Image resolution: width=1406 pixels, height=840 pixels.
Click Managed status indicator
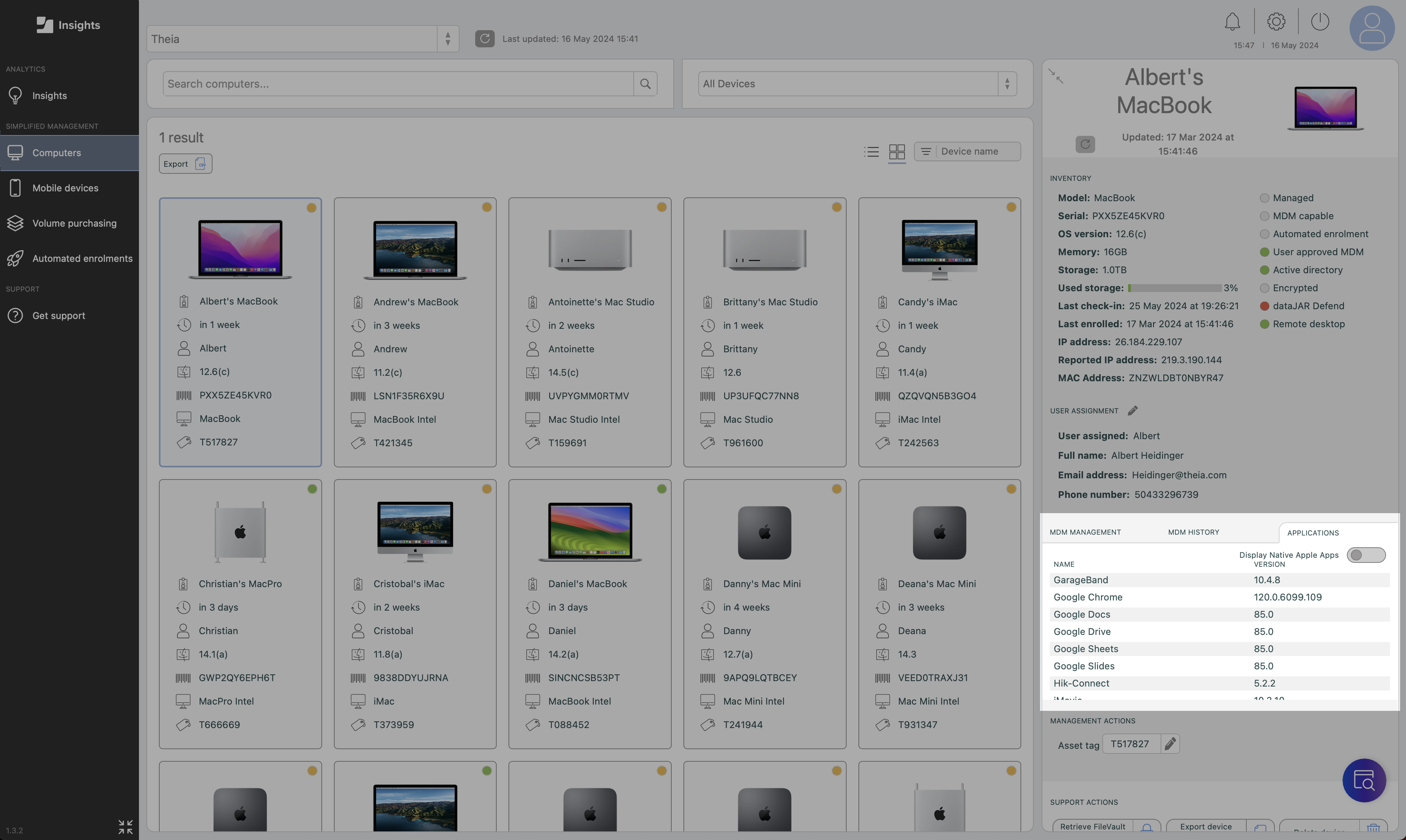point(1264,198)
